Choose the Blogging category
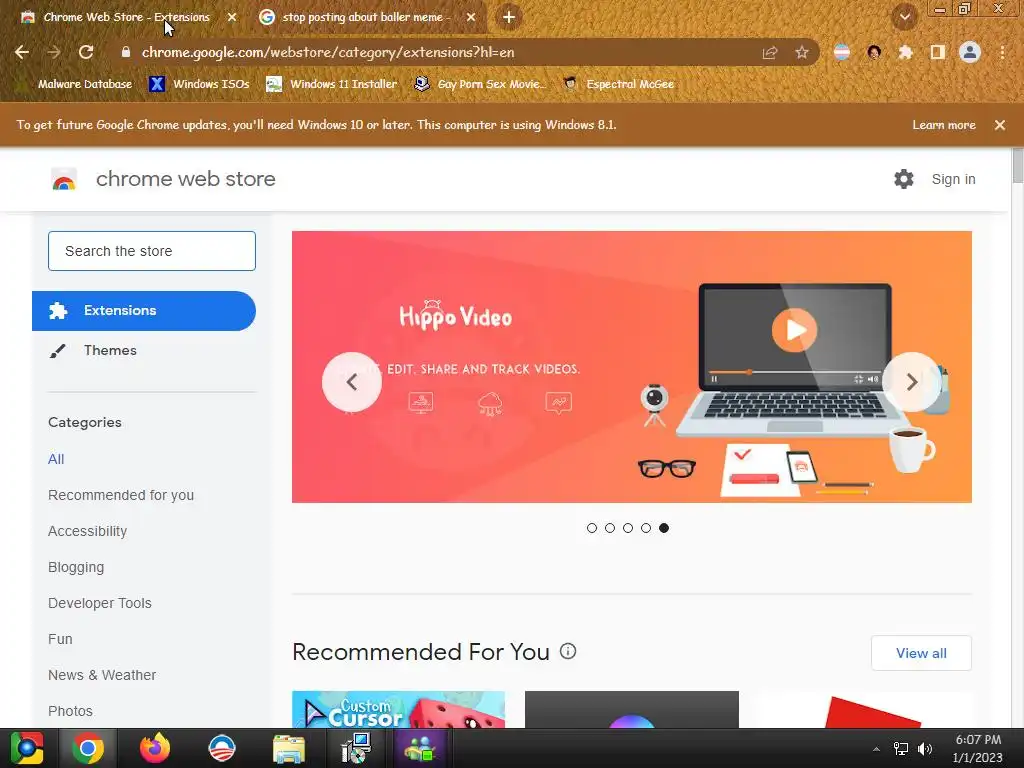The image size is (1024, 768). click(76, 567)
